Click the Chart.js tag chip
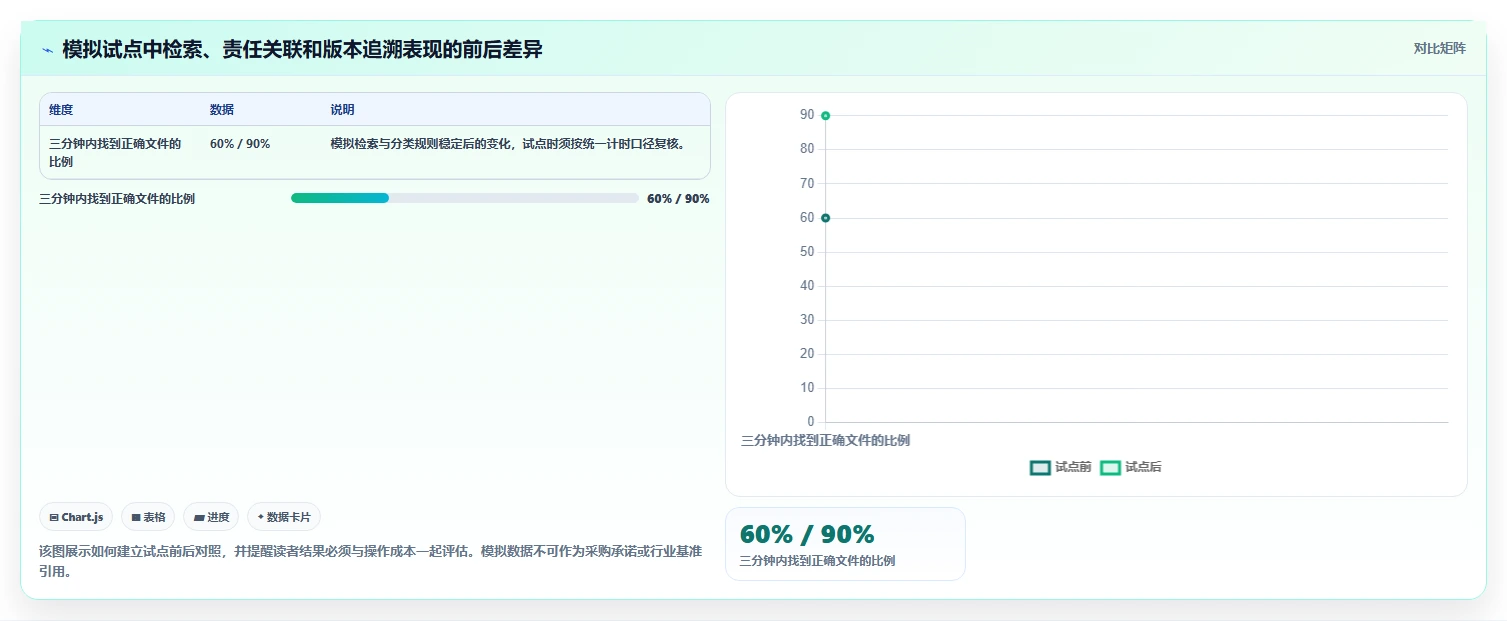This screenshot has width=1507, height=621. click(76, 517)
